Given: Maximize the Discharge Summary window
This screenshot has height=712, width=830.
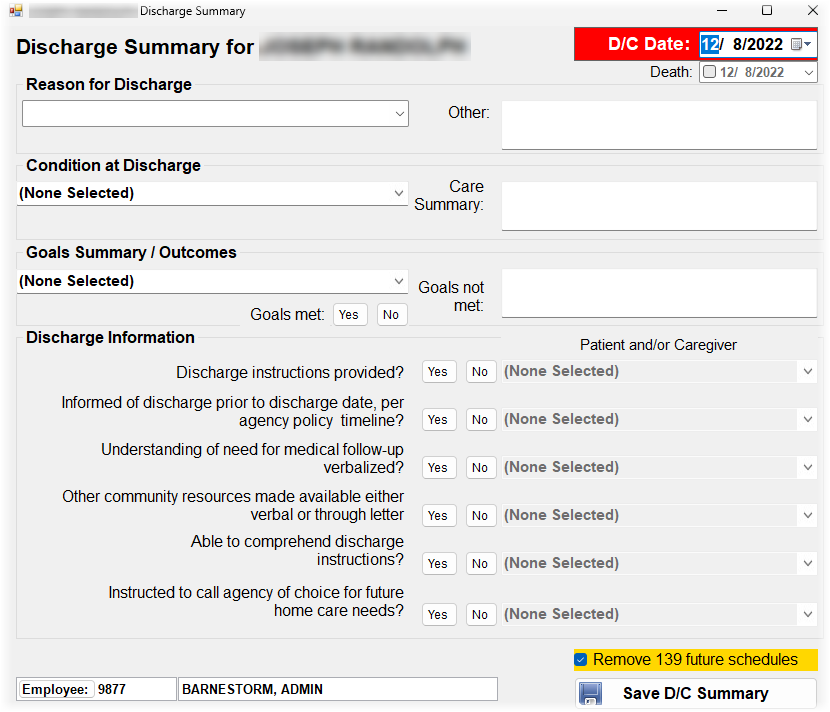Looking at the screenshot, I should pos(766,11).
